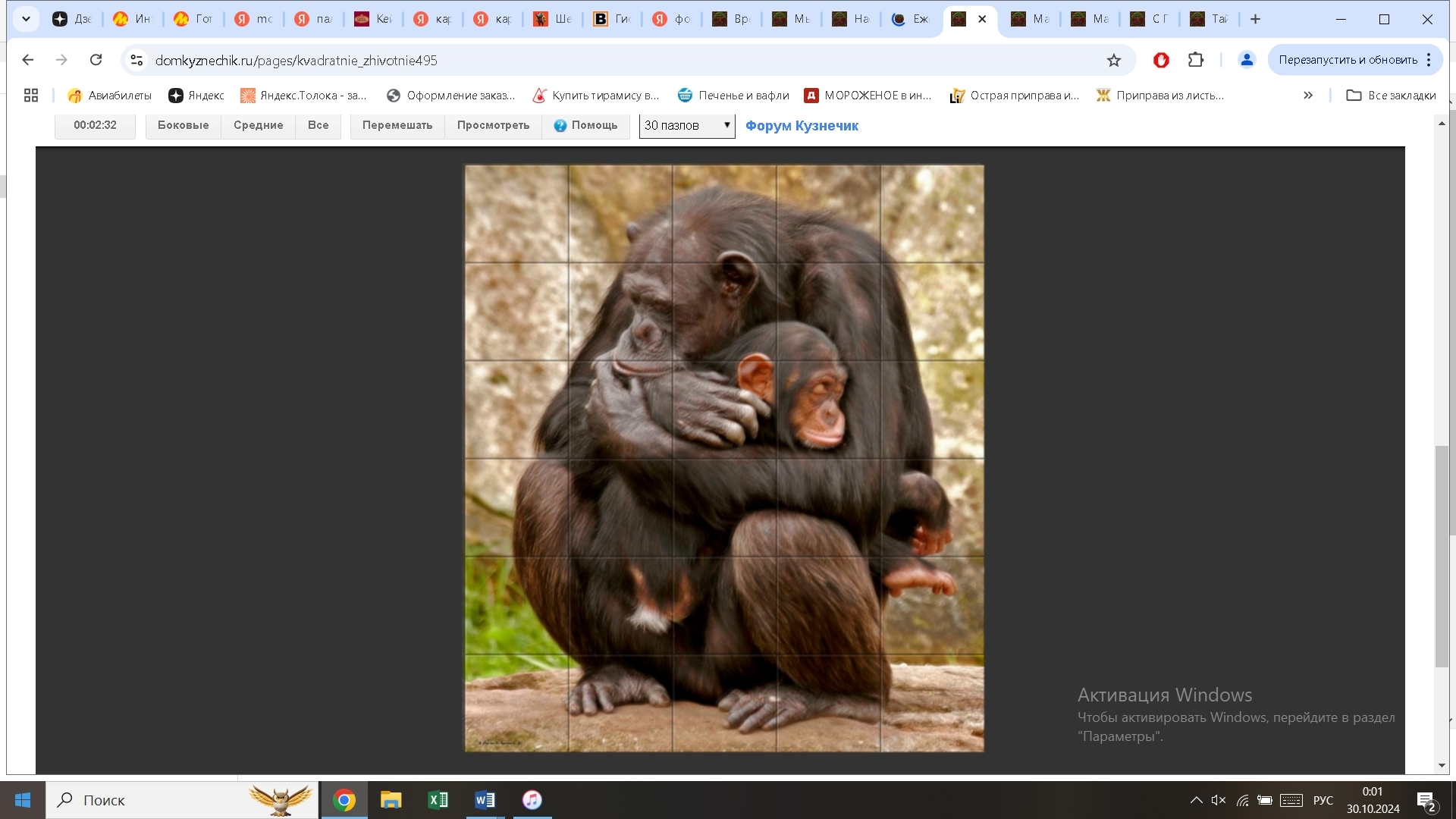Open Word from the taskbar
The width and height of the screenshot is (1456, 819).
tap(485, 800)
